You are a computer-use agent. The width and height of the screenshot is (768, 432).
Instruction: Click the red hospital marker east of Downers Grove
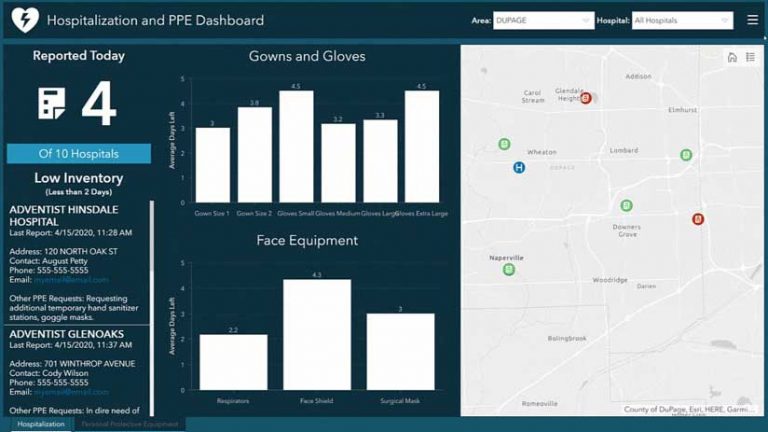(698, 219)
